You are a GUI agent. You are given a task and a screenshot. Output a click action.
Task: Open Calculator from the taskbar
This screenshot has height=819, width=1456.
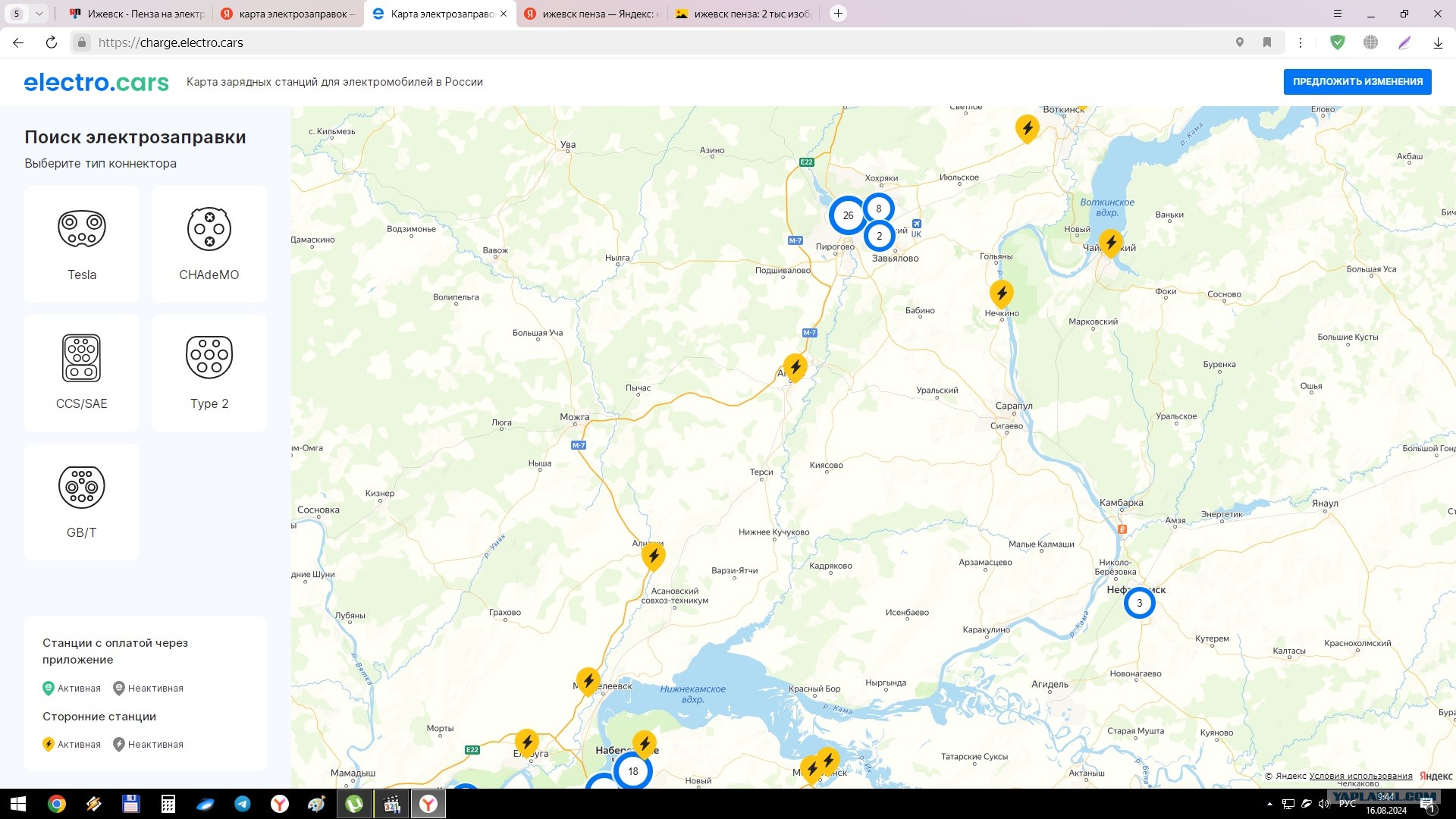(168, 804)
